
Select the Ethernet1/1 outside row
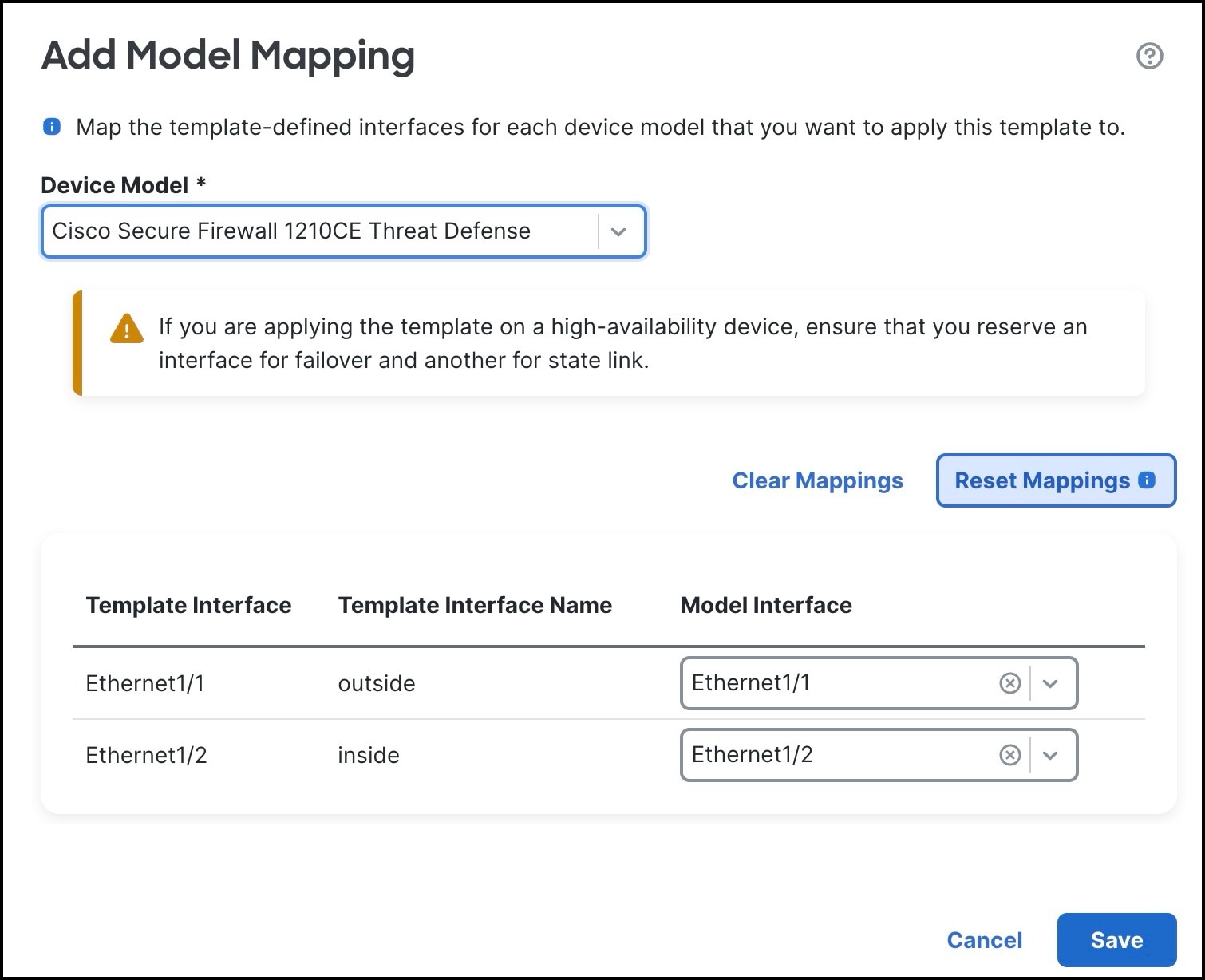[x=146, y=683]
